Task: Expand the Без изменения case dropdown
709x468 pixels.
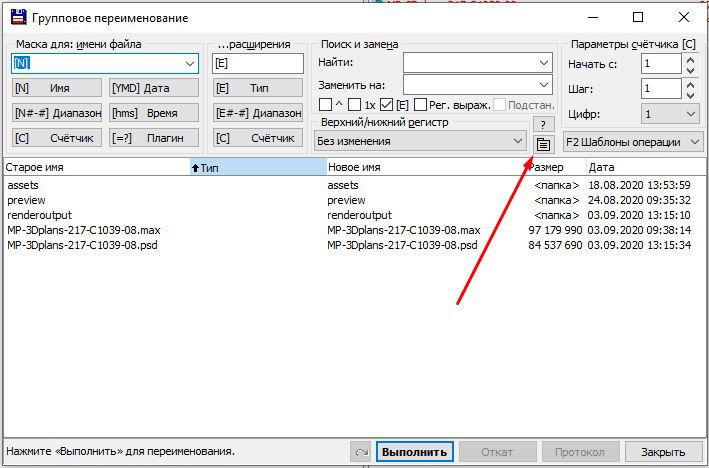Action: point(420,141)
